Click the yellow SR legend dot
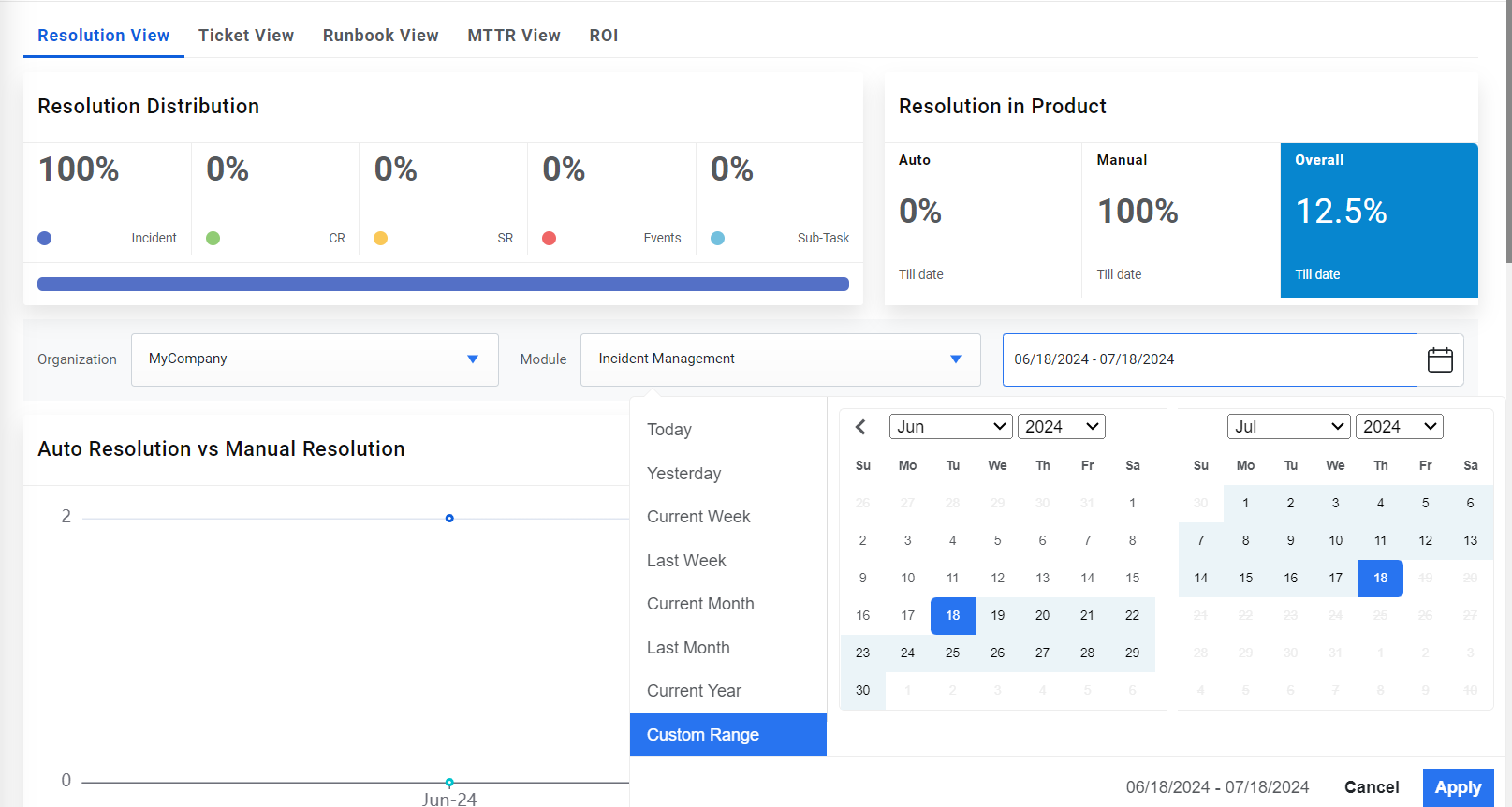Viewport: 1512px width, 807px height. point(381,238)
